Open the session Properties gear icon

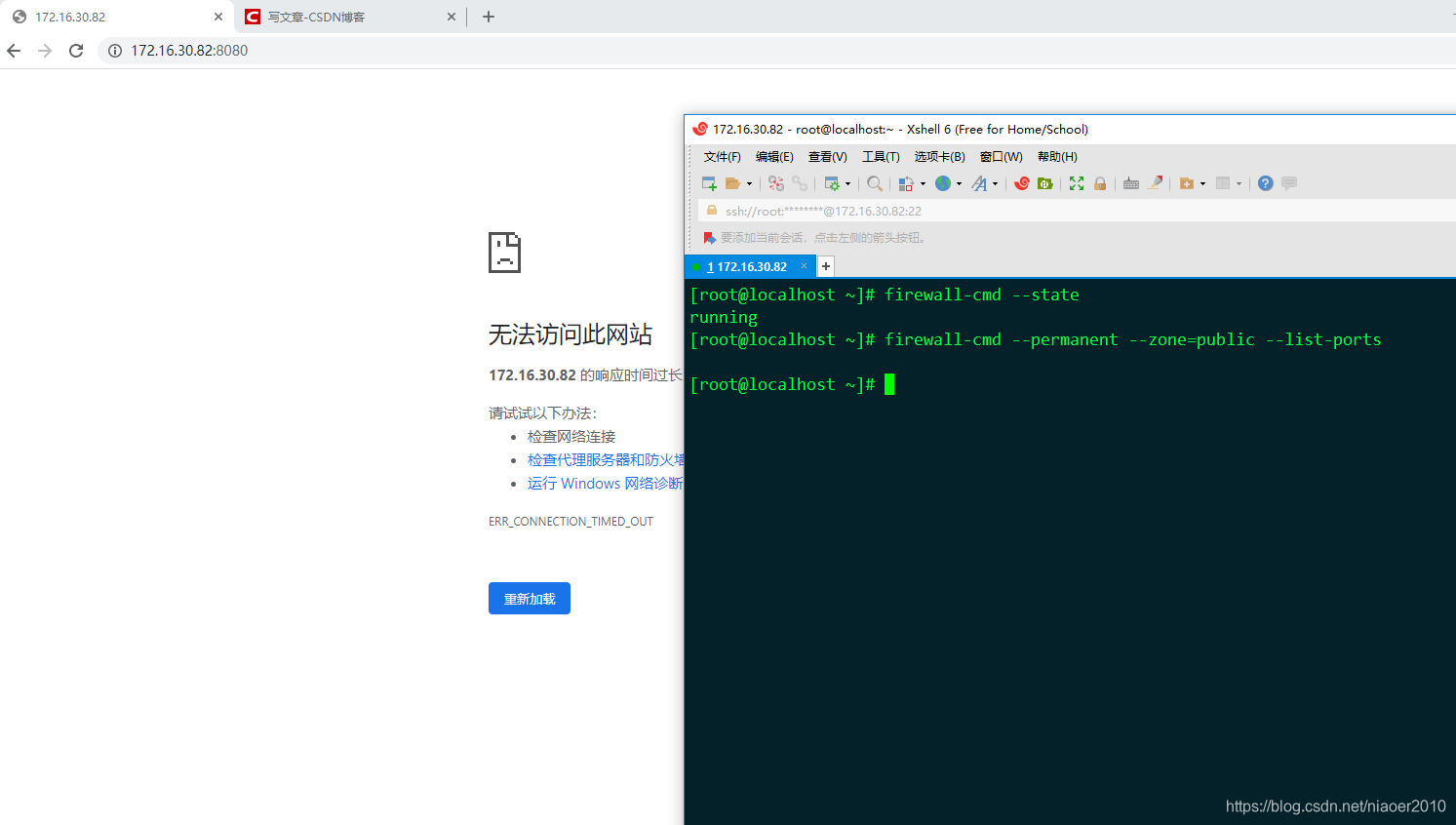tap(832, 183)
